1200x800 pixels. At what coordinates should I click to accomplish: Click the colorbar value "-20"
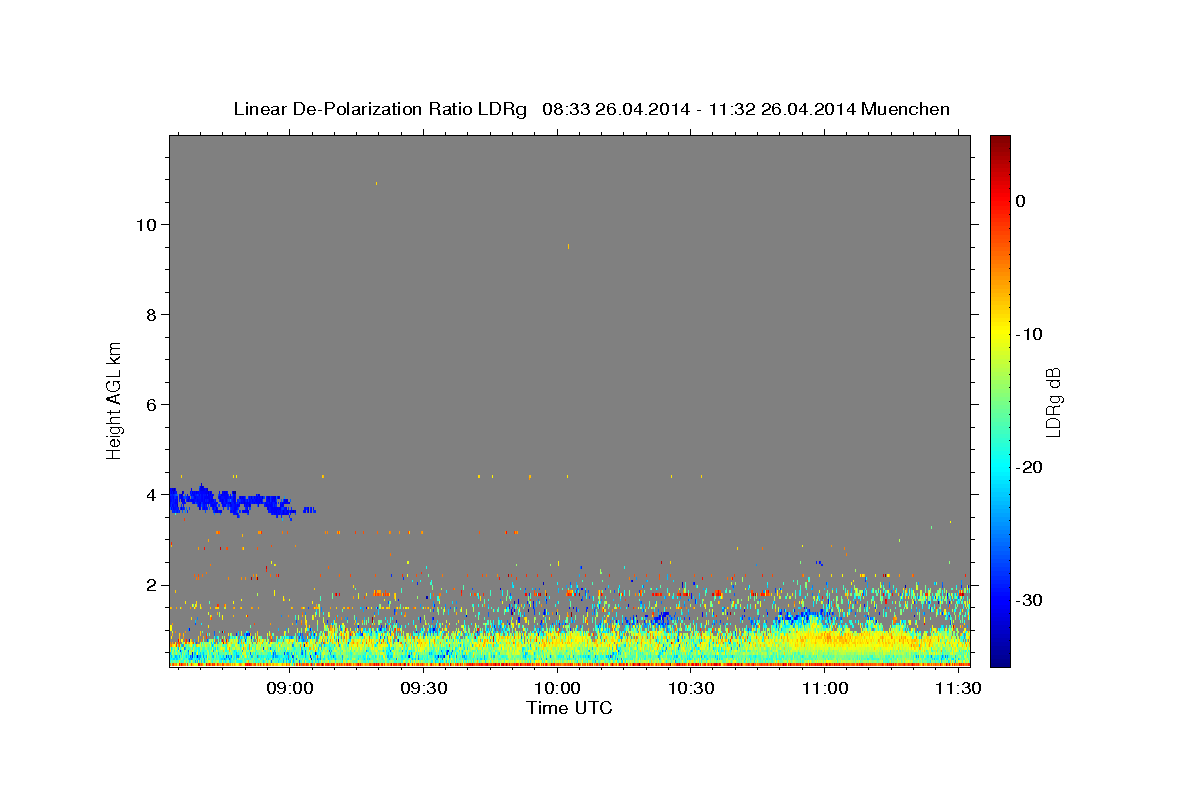coord(1030,467)
